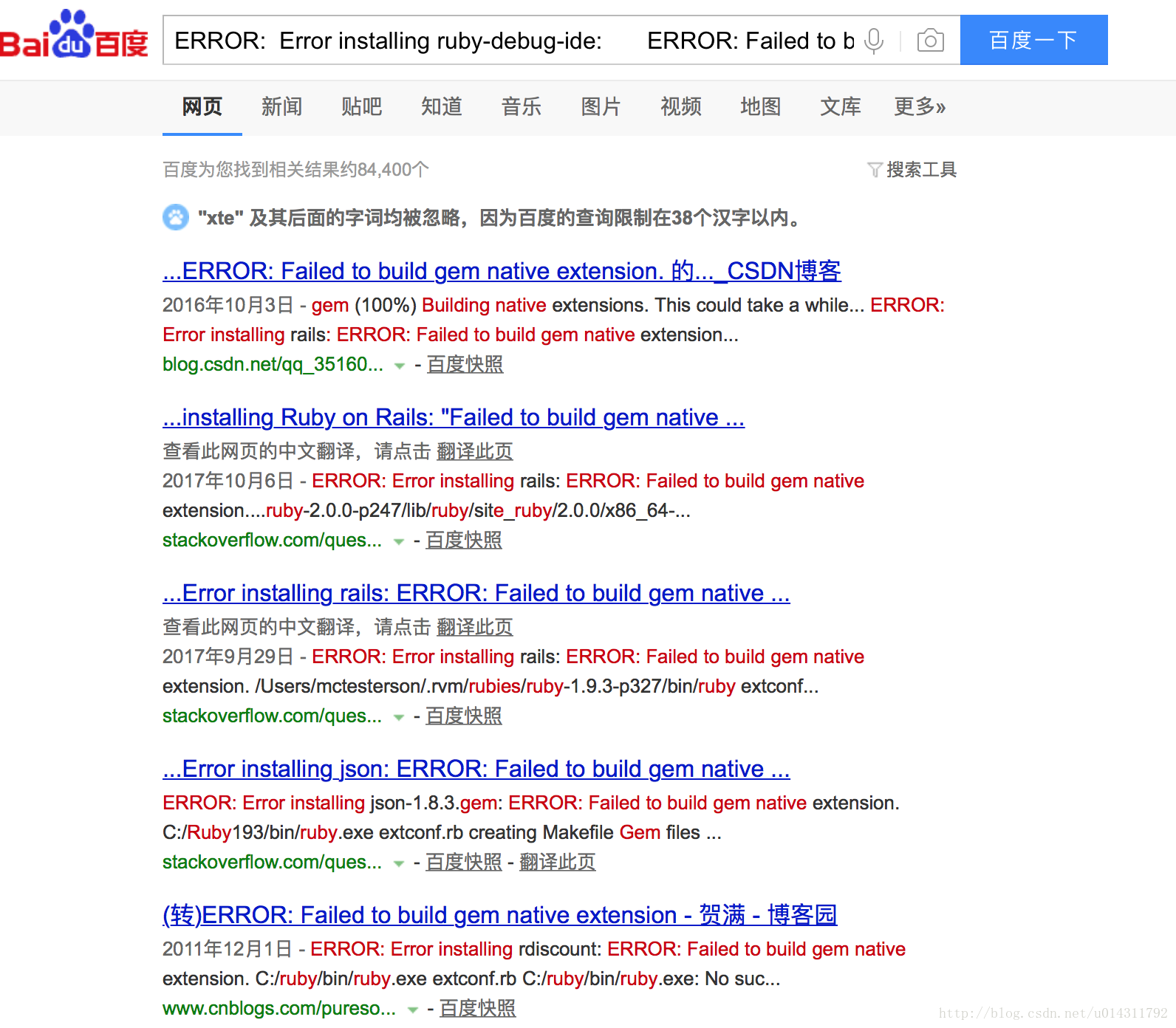Open the 搜索工具 search tools
1176x1028 pixels.
pyautogui.click(x=921, y=170)
